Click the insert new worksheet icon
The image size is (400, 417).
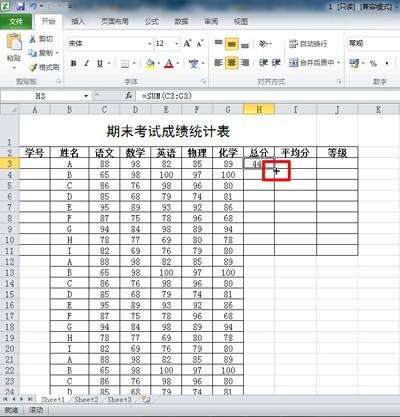click(x=146, y=399)
